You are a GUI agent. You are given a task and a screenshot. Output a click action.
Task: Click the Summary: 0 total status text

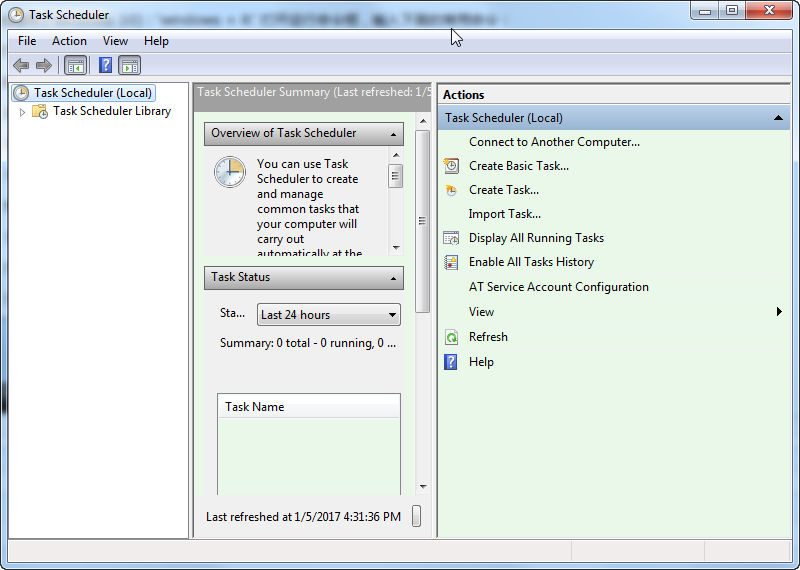(x=308, y=343)
